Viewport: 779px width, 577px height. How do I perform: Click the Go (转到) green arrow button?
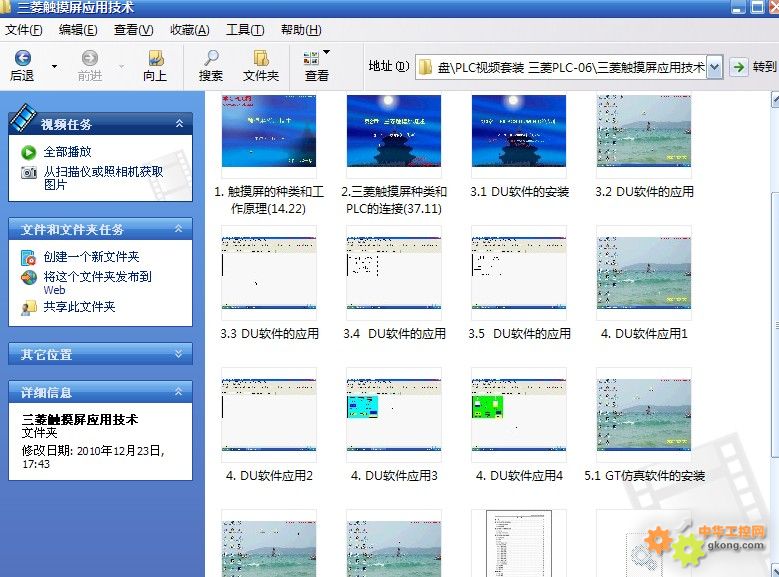tap(739, 67)
